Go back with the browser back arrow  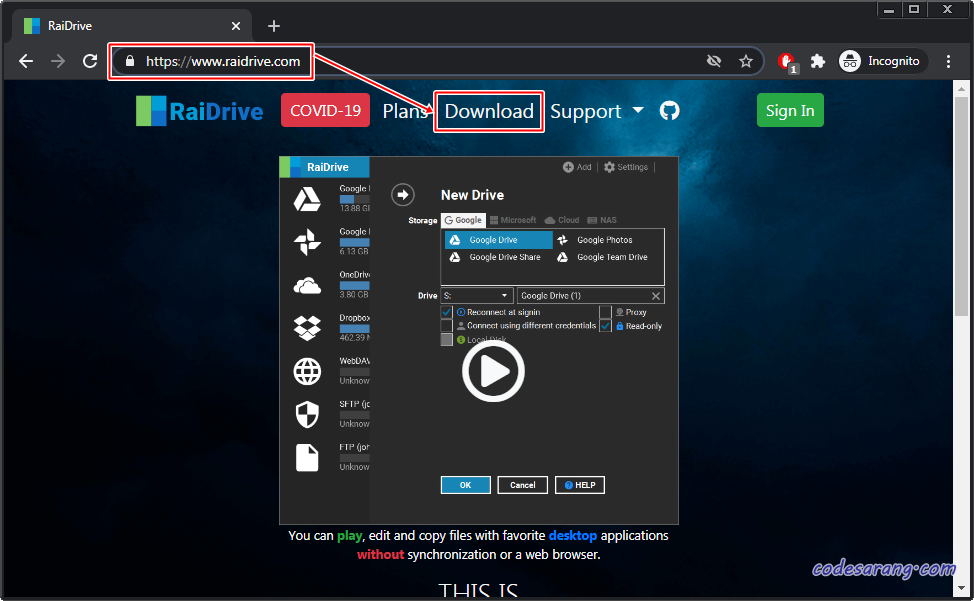point(26,61)
